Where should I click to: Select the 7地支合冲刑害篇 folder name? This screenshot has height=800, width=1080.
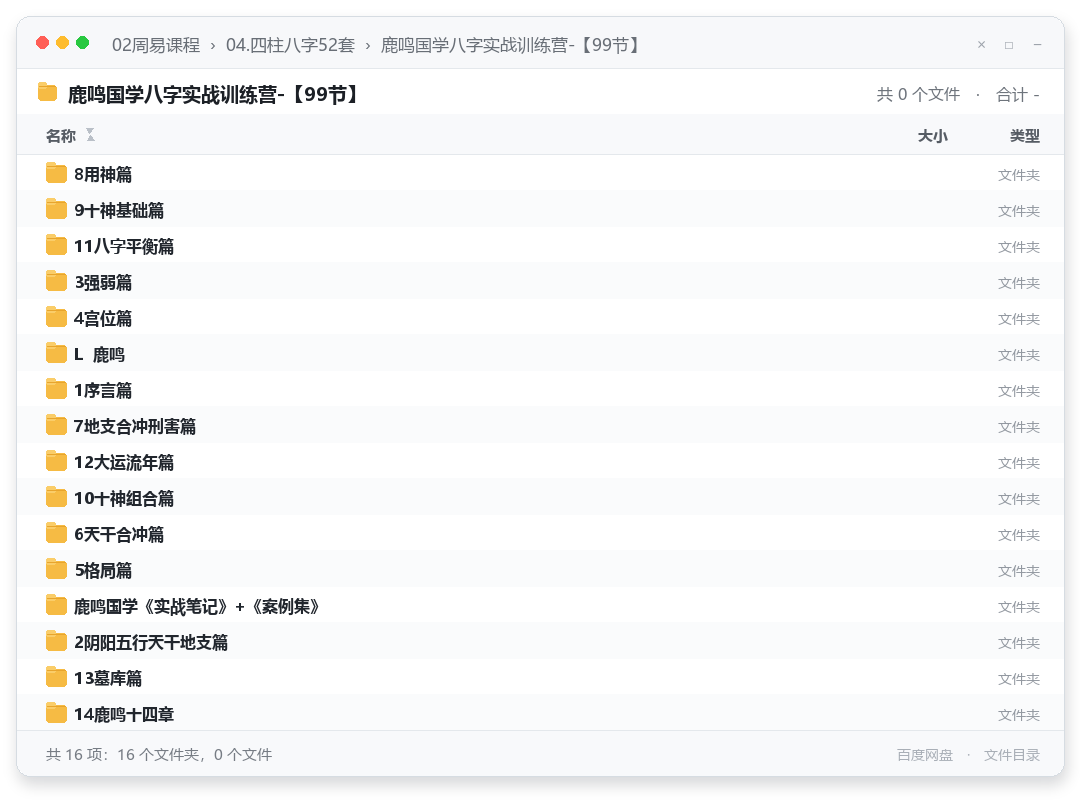(x=135, y=427)
